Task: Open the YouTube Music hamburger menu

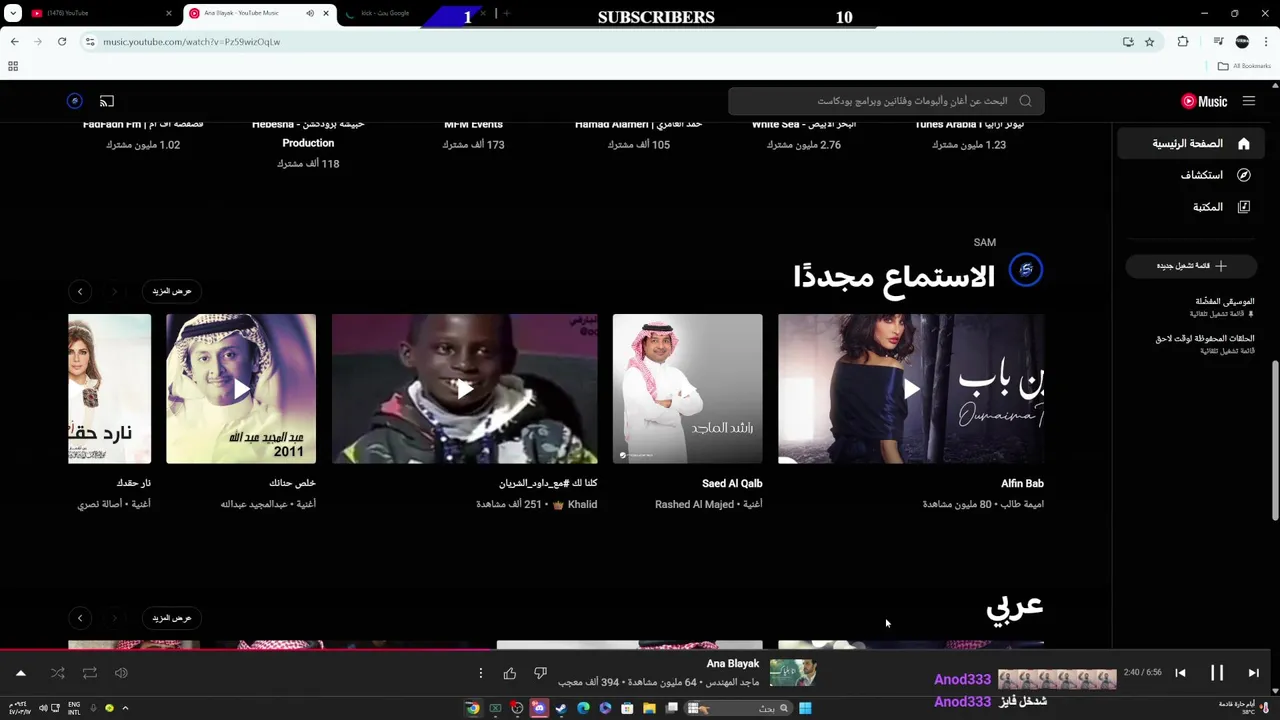Action: (x=1249, y=101)
